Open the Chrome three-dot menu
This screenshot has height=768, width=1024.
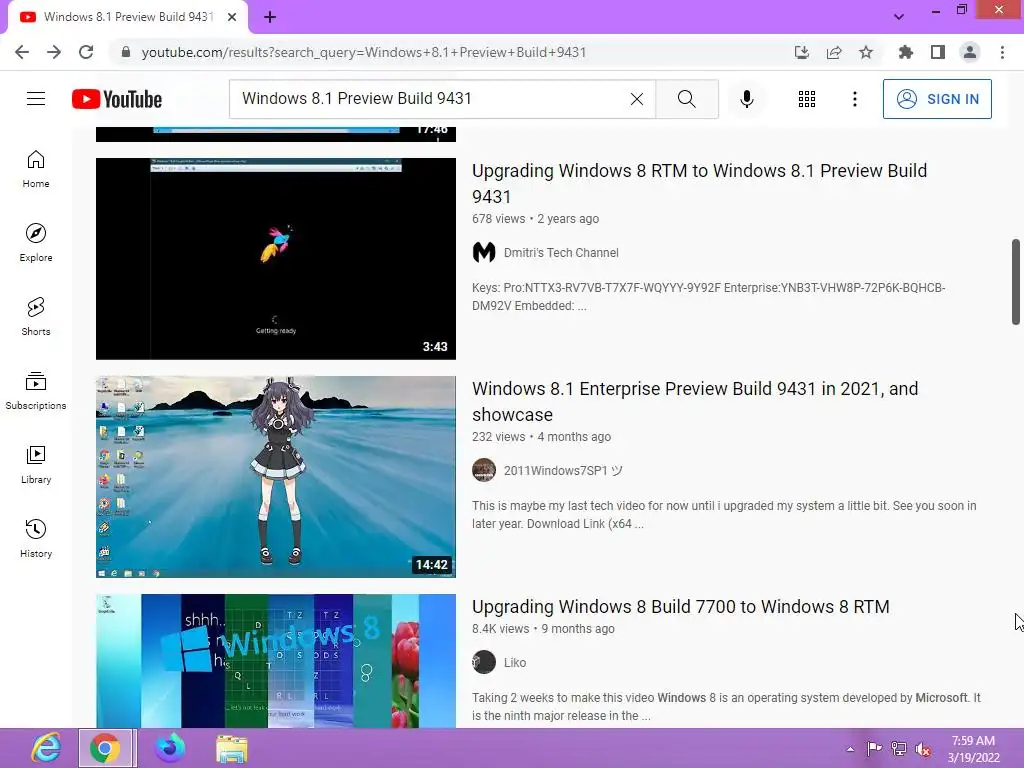[x=1002, y=52]
